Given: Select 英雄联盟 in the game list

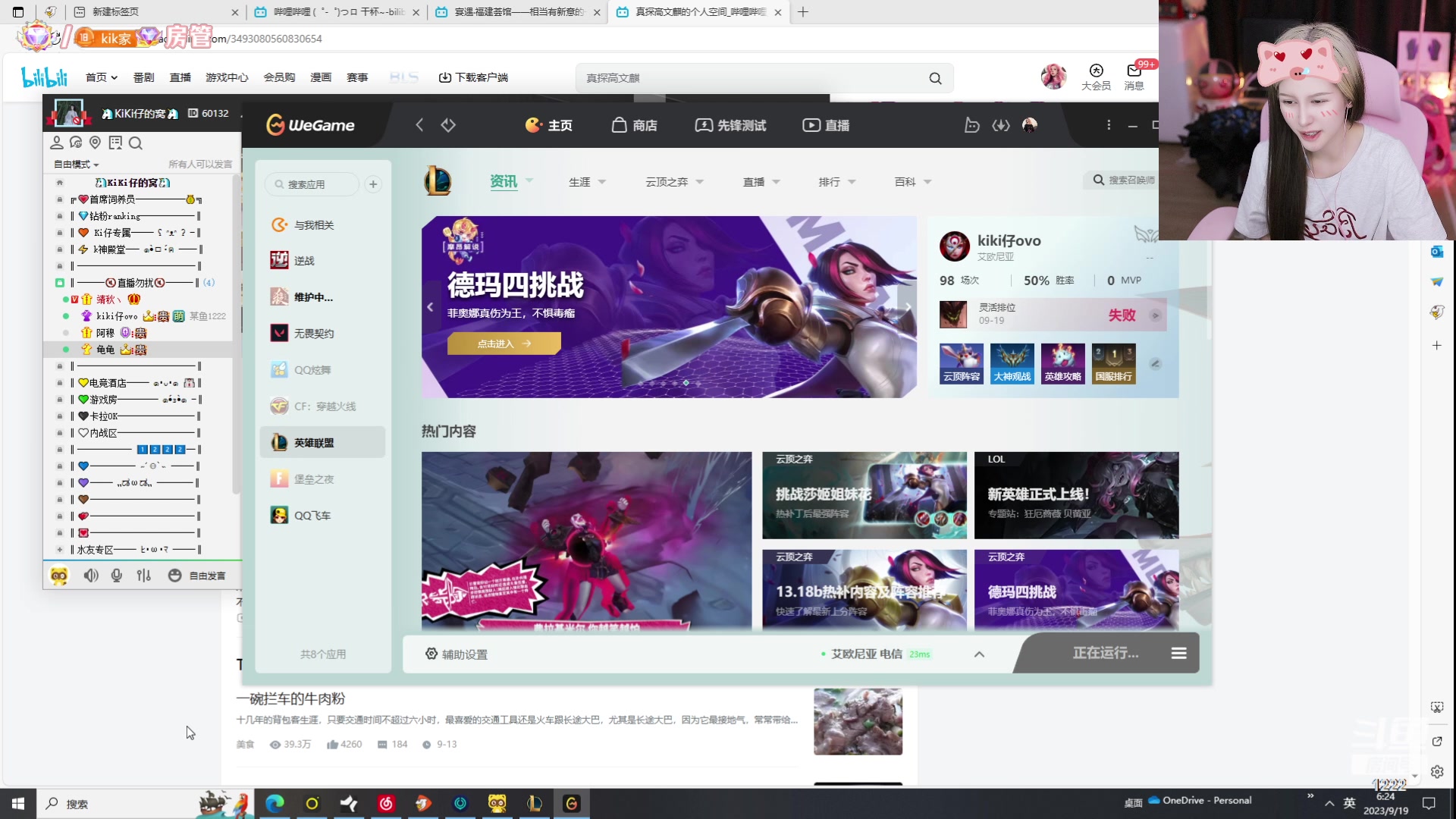Looking at the screenshot, I should pyautogui.click(x=322, y=443).
